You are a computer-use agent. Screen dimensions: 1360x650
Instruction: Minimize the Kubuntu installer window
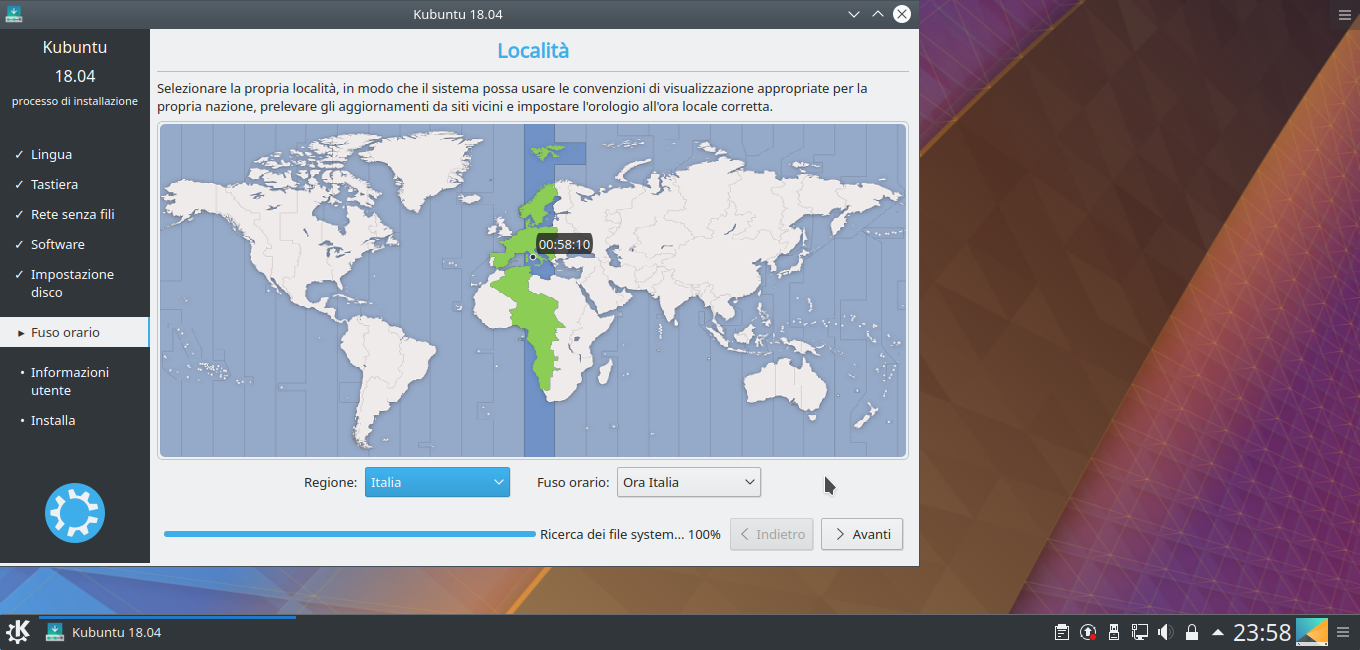tap(854, 14)
